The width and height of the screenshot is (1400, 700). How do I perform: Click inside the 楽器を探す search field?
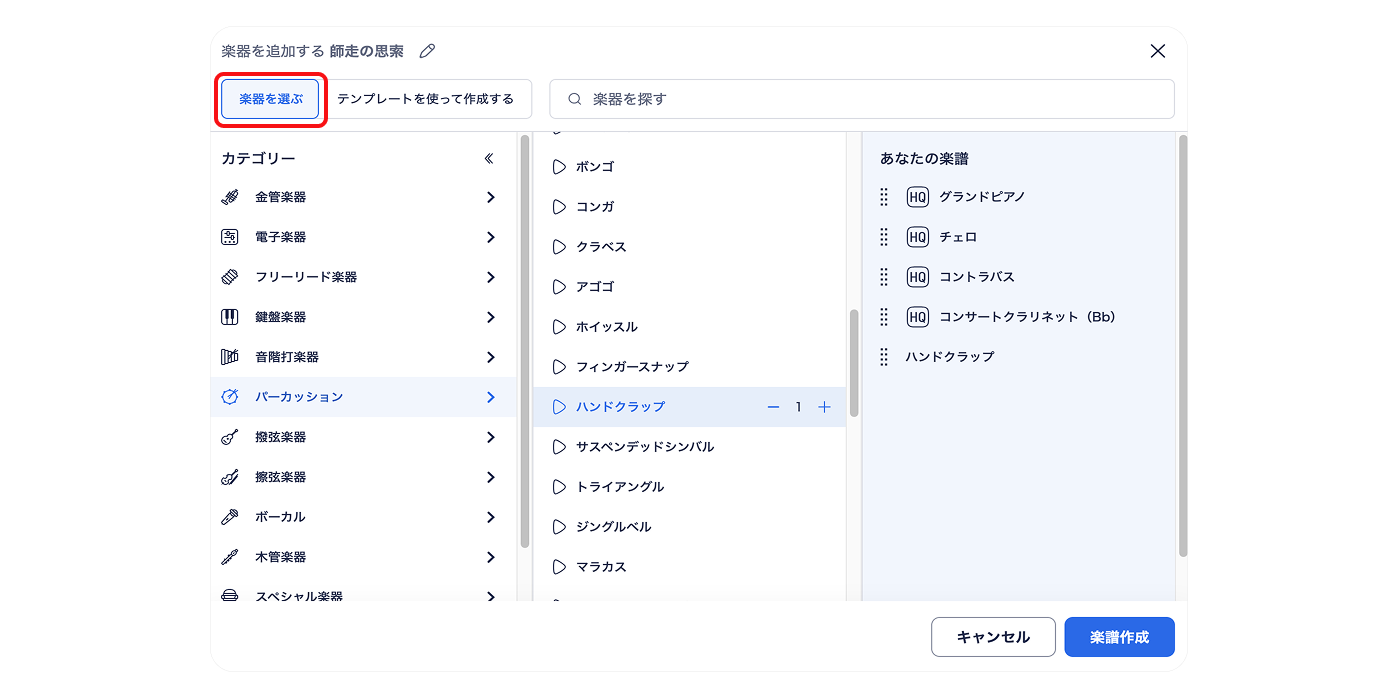pos(862,99)
